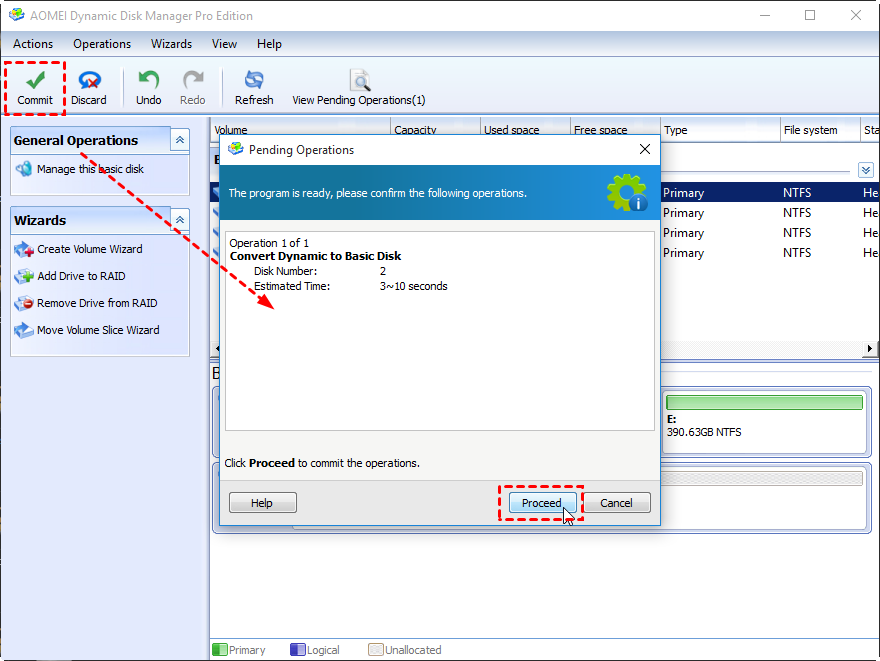Launch Move Volume Slice Wizard
The image size is (880, 661).
pos(87,330)
